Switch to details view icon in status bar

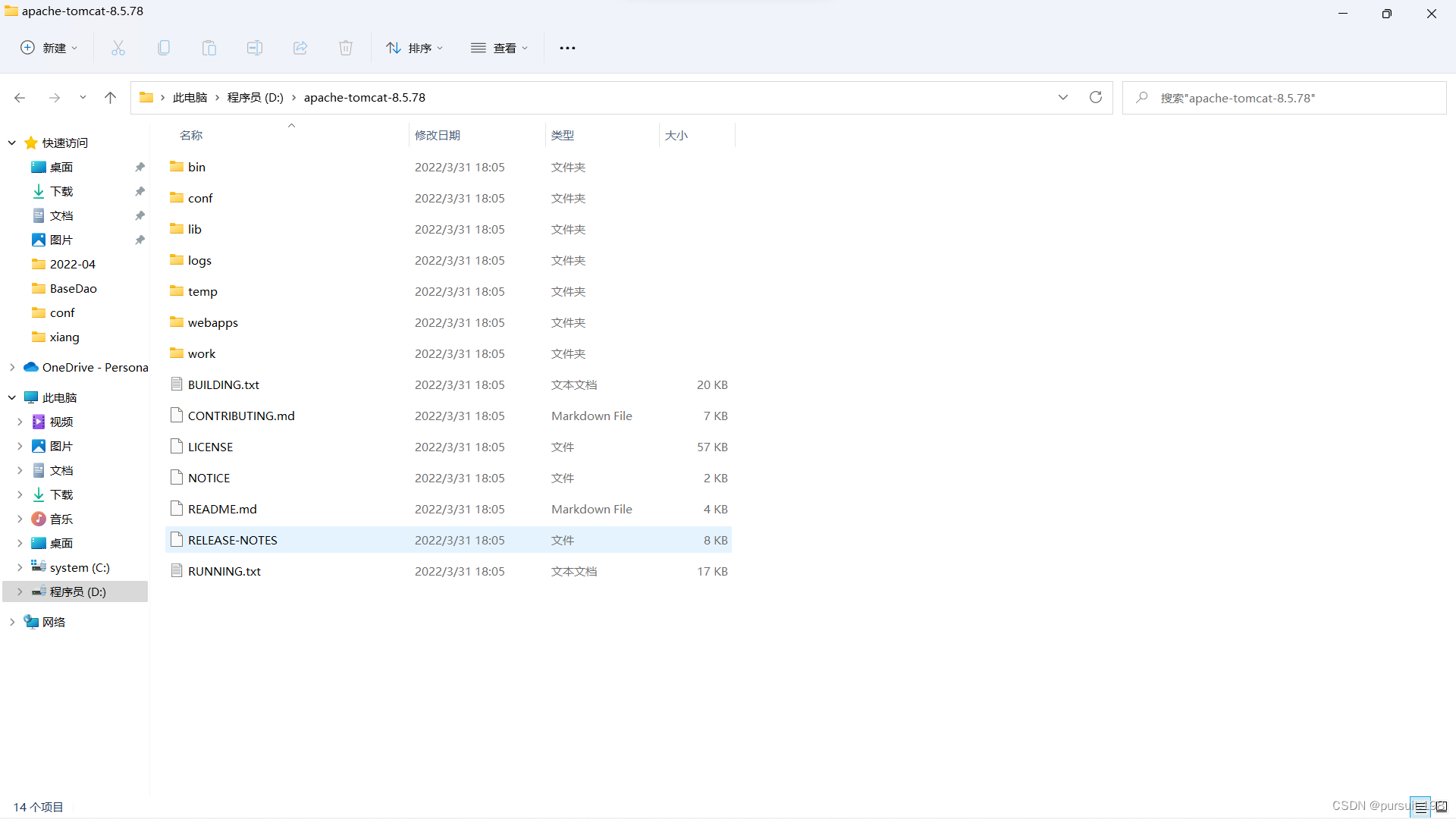pyautogui.click(x=1420, y=807)
